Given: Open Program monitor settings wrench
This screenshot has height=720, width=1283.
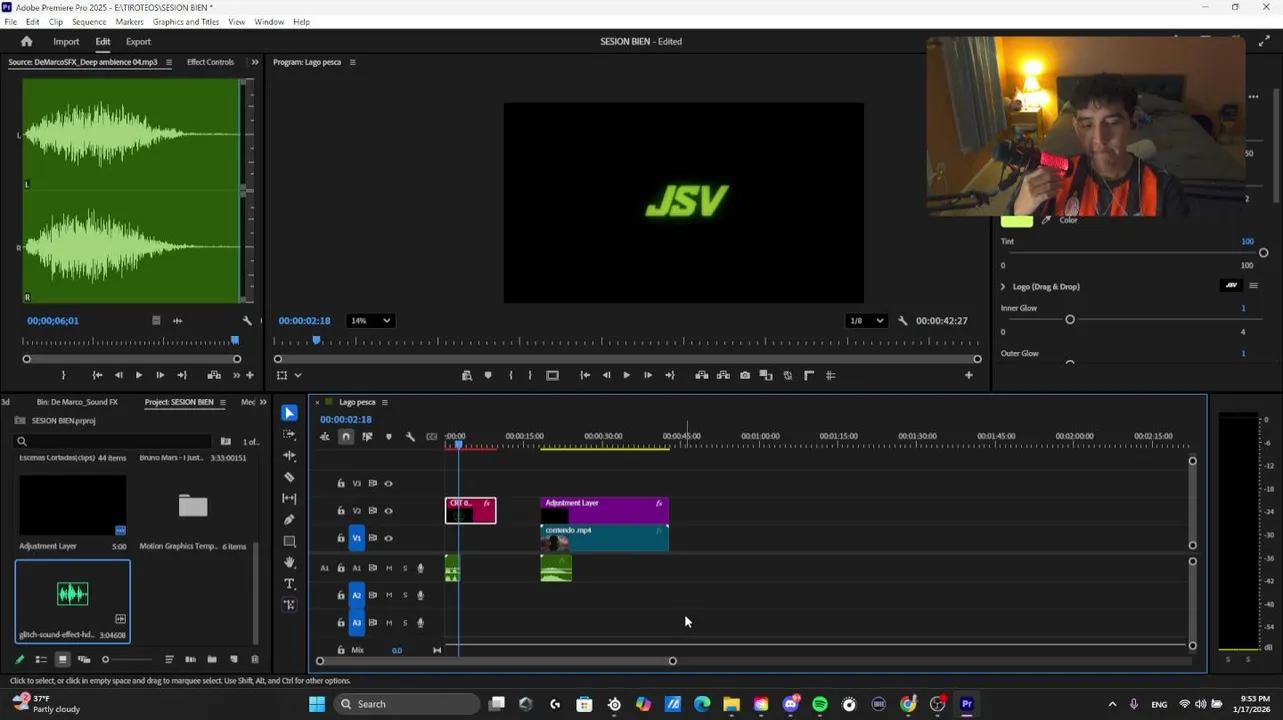Looking at the screenshot, I should pyautogui.click(x=903, y=321).
